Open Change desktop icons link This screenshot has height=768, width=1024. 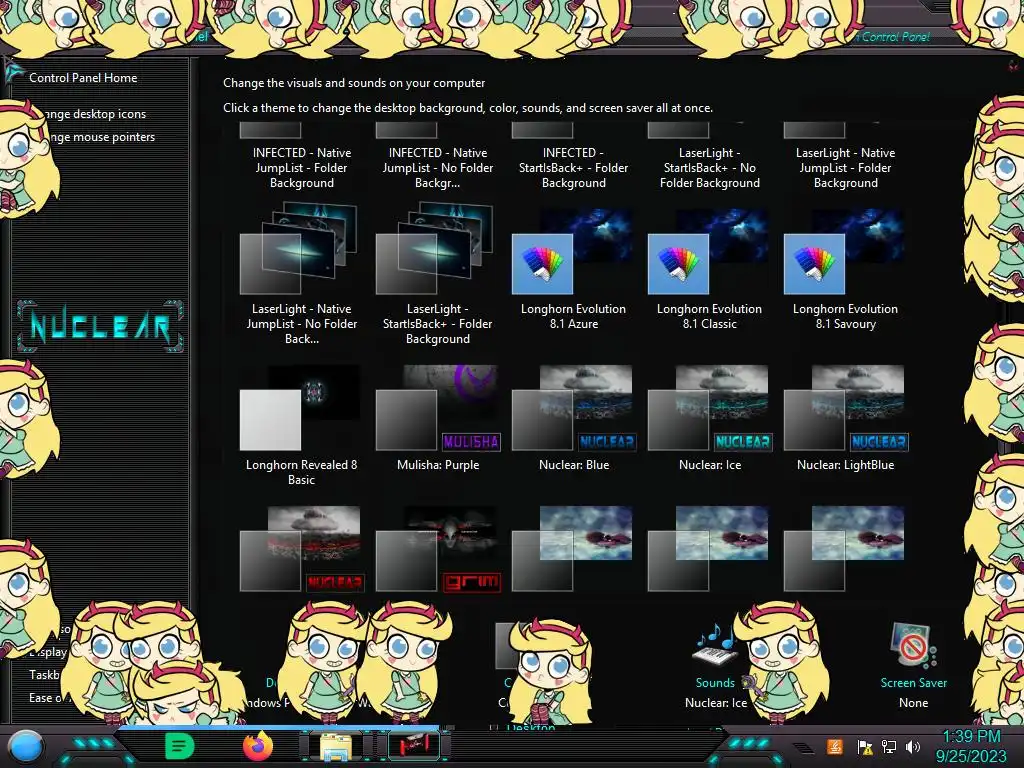click(x=97, y=114)
